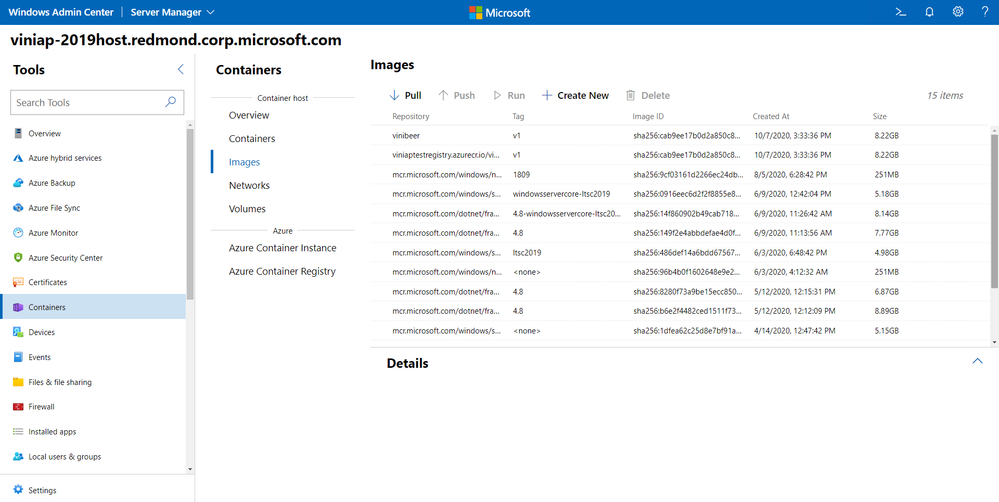Click the Azure Security Center shield icon
999x502 pixels.
coord(18,257)
